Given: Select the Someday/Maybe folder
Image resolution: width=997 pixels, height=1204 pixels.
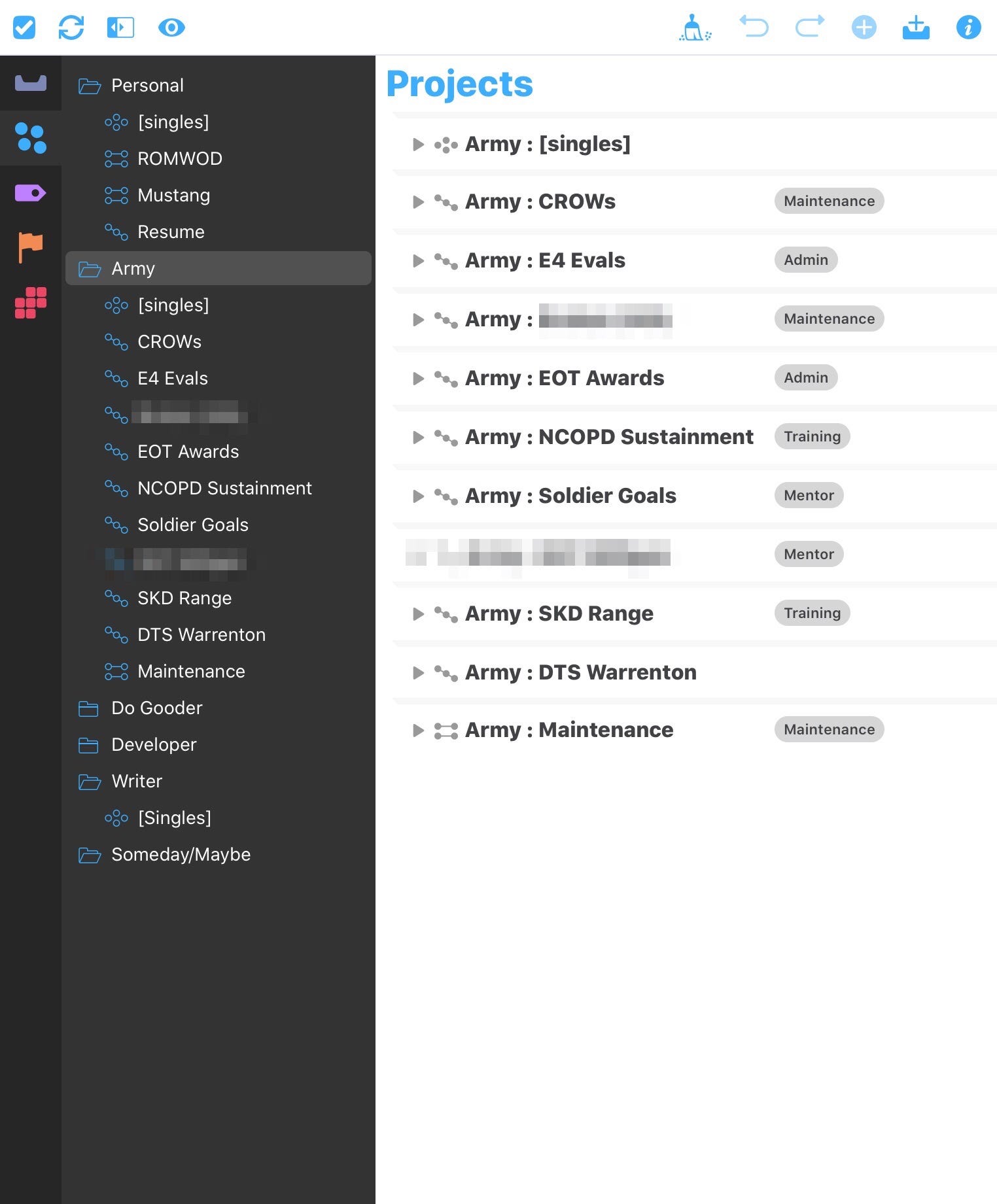Looking at the screenshot, I should pos(219,854).
